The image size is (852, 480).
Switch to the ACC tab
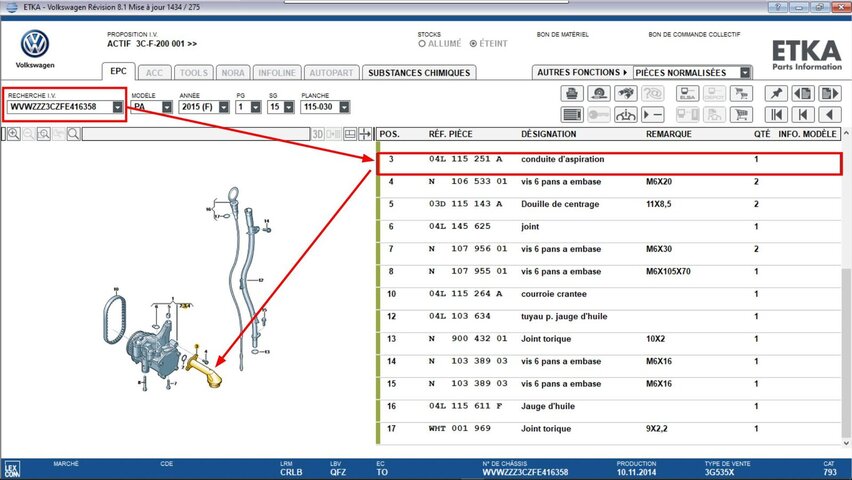pyautogui.click(x=154, y=73)
